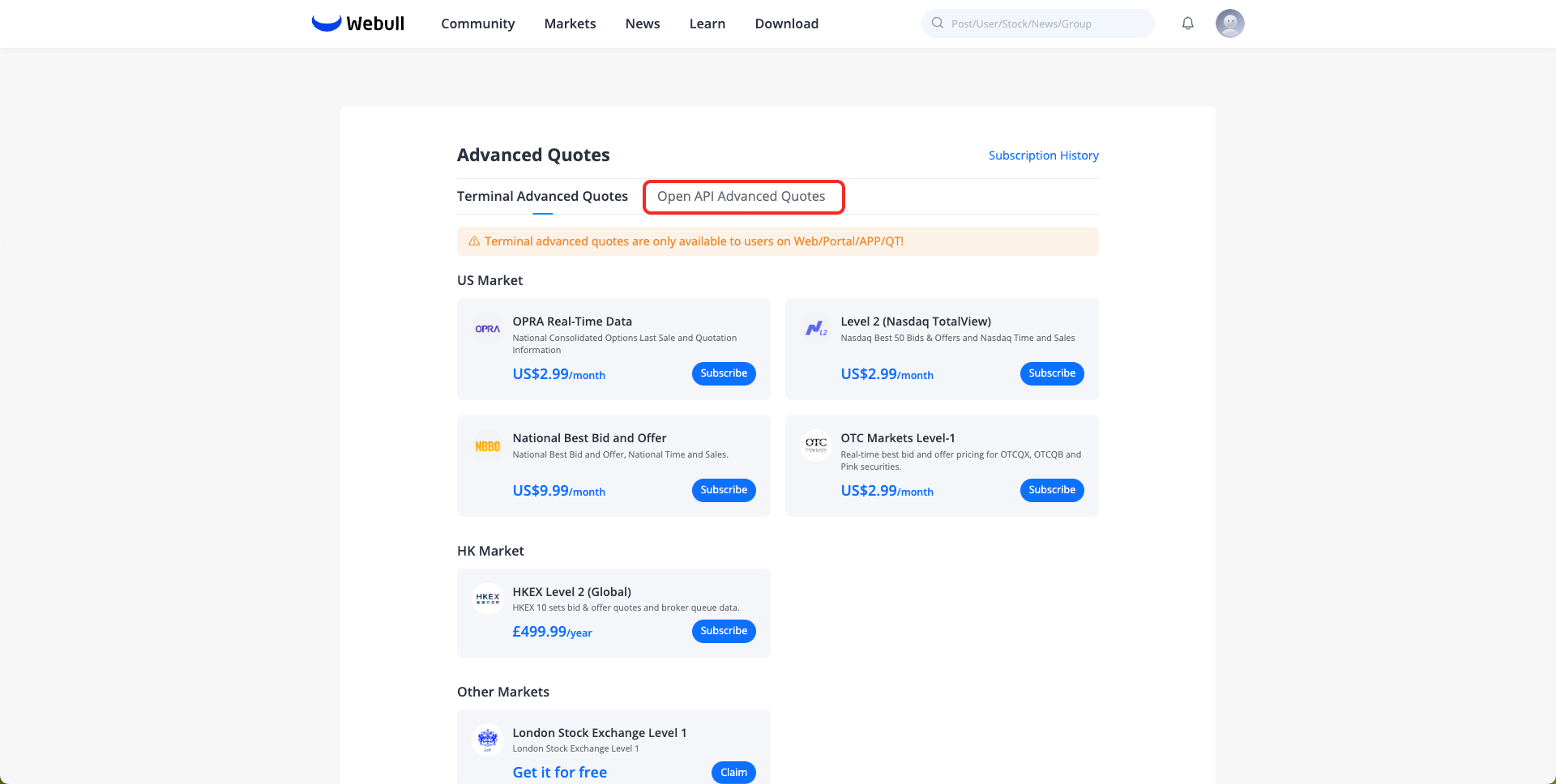Select the Terminal Advanced Quotes tab

542,197
